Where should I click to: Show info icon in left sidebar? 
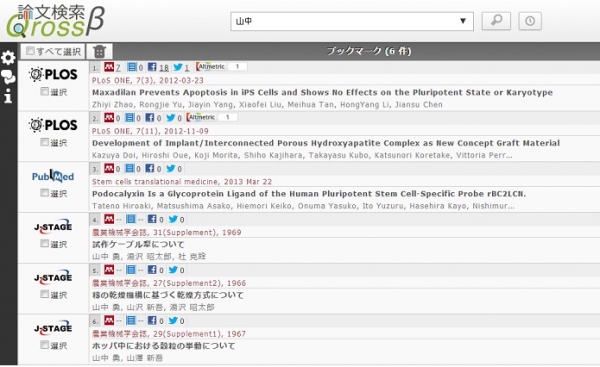[8, 96]
